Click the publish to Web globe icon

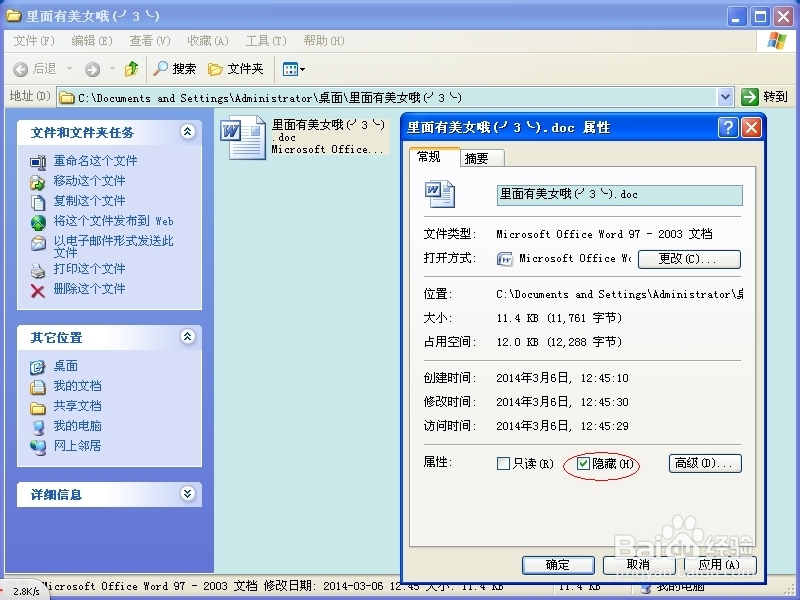38,222
